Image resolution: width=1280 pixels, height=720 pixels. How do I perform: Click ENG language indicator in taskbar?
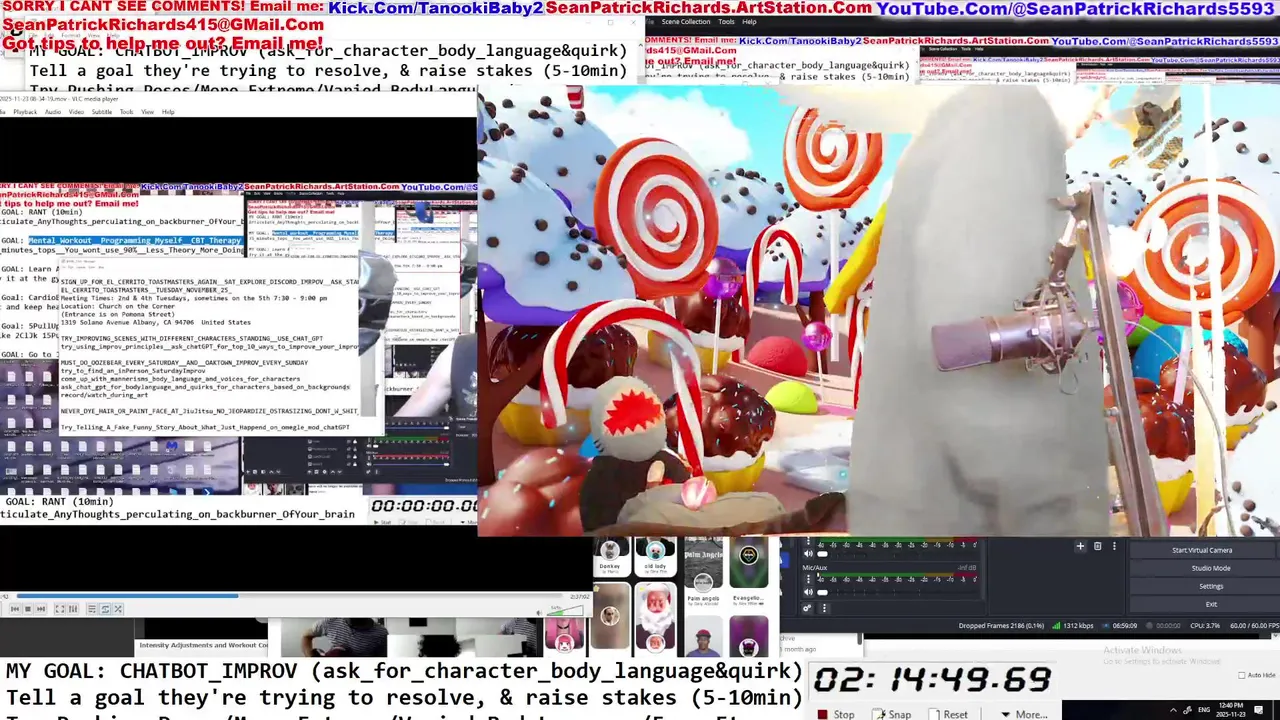(1204, 709)
